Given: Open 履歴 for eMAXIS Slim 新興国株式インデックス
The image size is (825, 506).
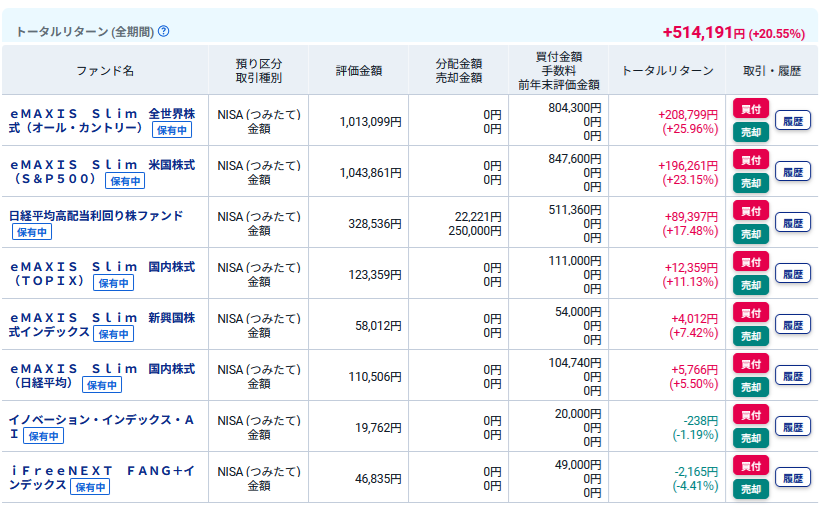Looking at the screenshot, I should [793, 325].
